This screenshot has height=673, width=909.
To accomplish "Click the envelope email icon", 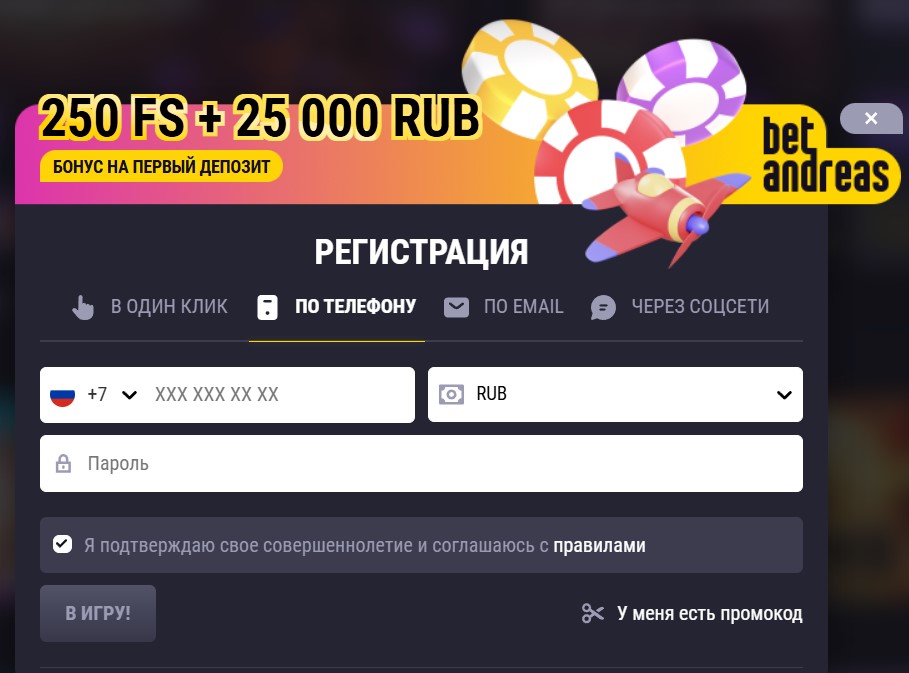I will [x=456, y=307].
